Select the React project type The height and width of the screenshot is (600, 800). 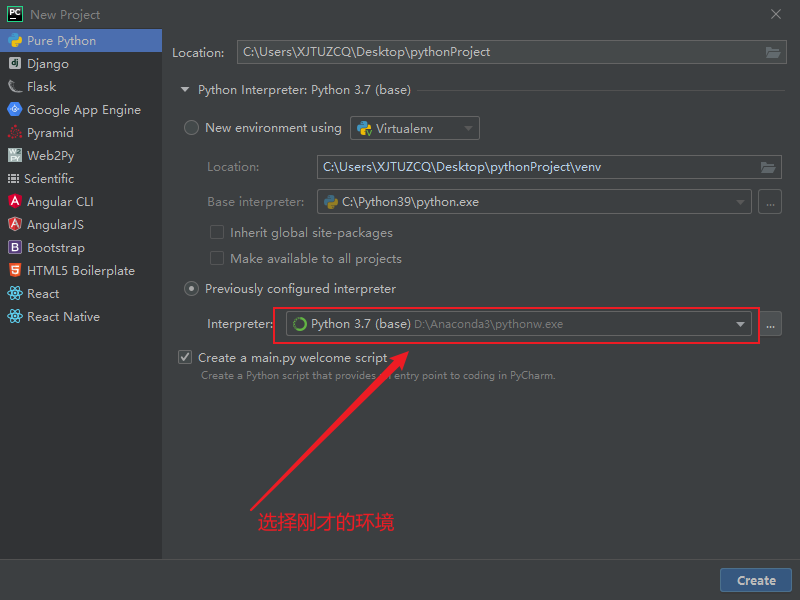click(x=81, y=293)
